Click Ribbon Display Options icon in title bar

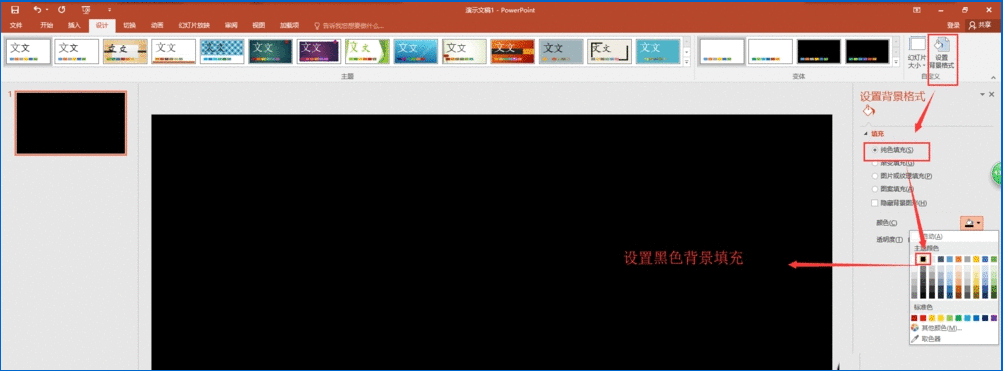pyautogui.click(x=917, y=10)
